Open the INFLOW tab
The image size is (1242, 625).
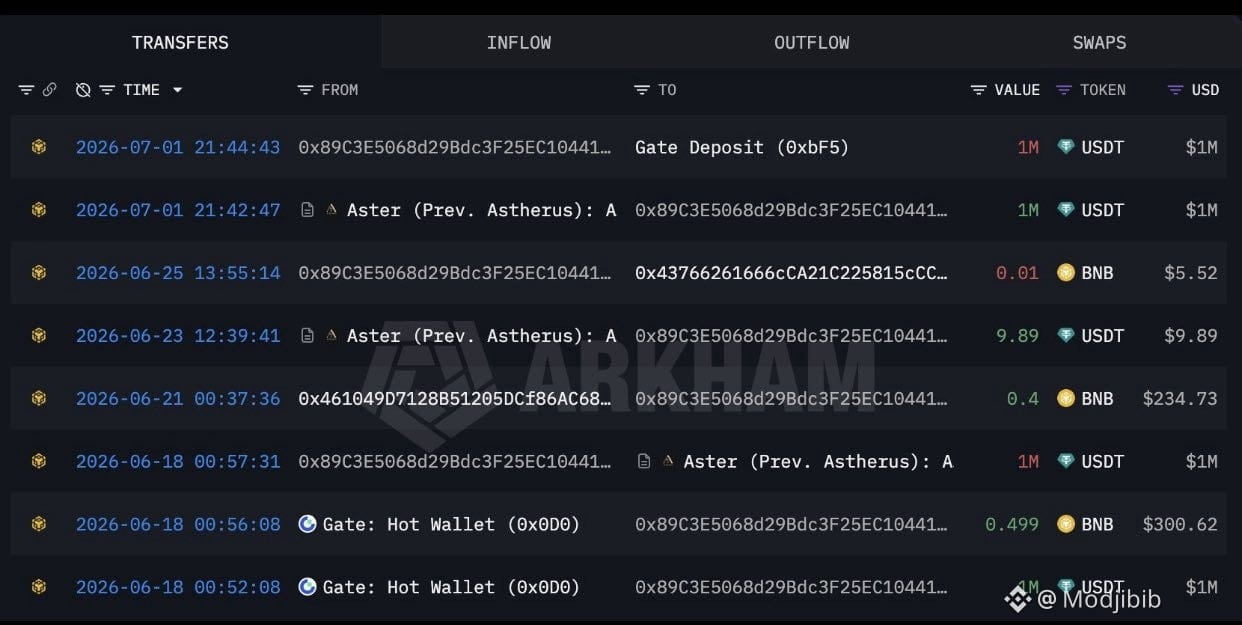click(518, 42)
